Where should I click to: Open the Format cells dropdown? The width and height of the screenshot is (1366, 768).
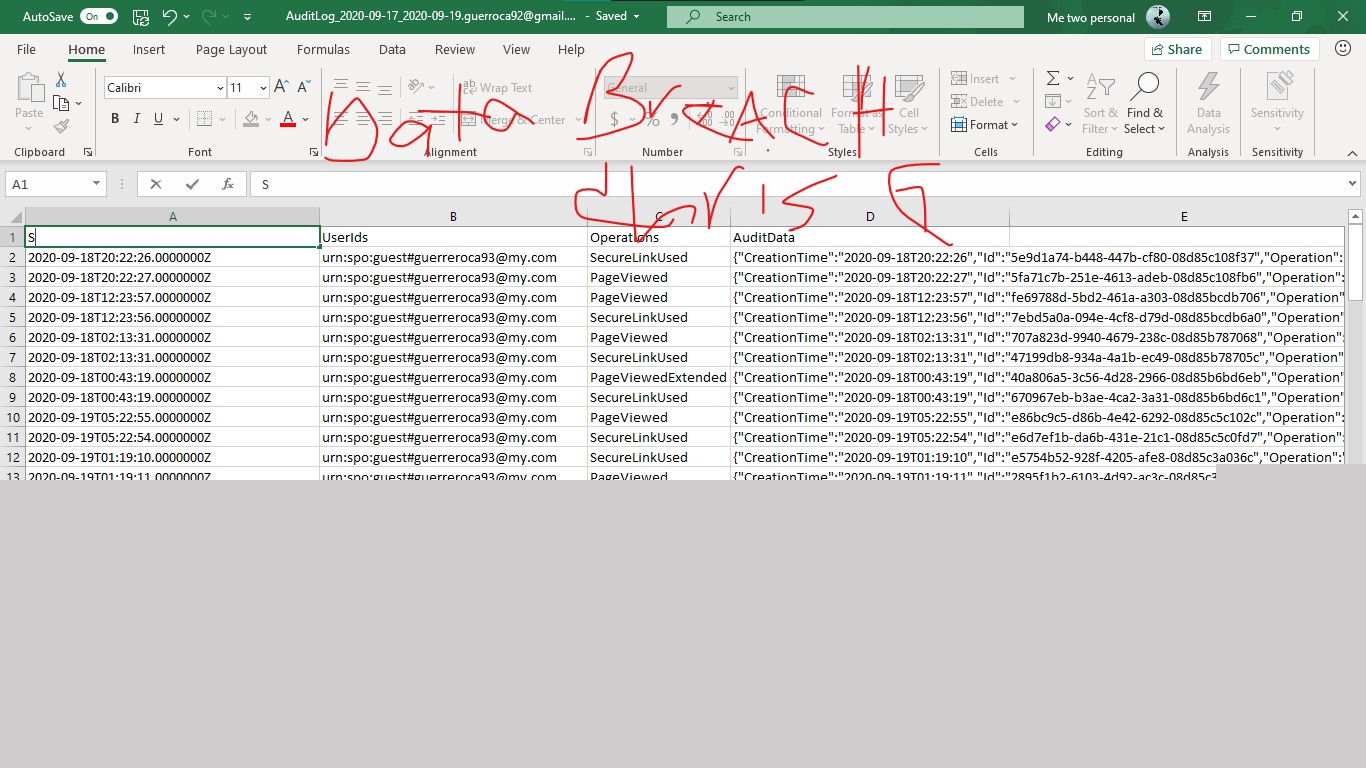[x=985, y=125]
